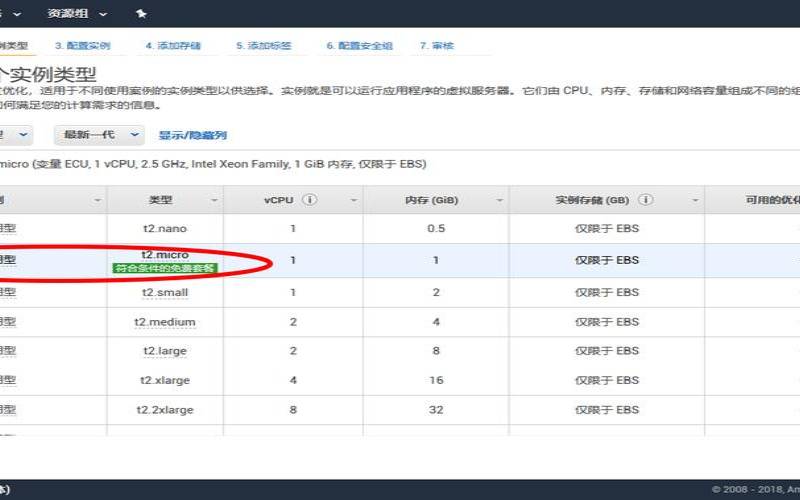This screenshot has height=500, width=800.
Task: Select the t2.2xlarge instance type
Action: click(x=165, y=410)
